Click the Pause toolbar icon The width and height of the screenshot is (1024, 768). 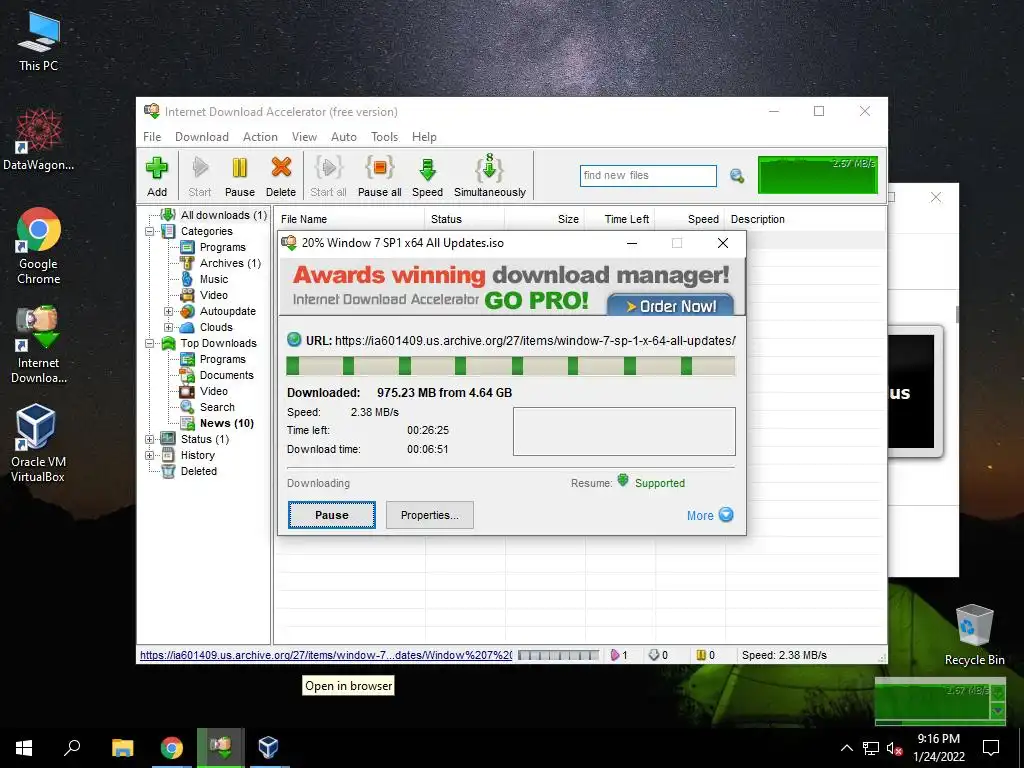[x=240, y=176]
